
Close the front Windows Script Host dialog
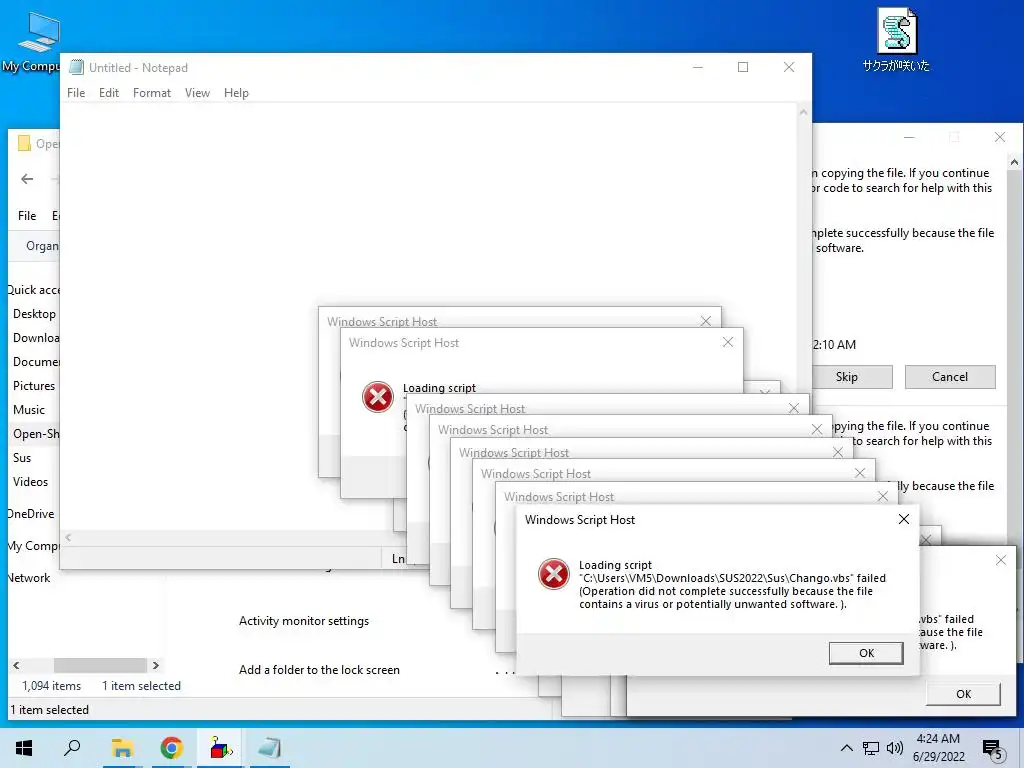click(x=904, y=519)
